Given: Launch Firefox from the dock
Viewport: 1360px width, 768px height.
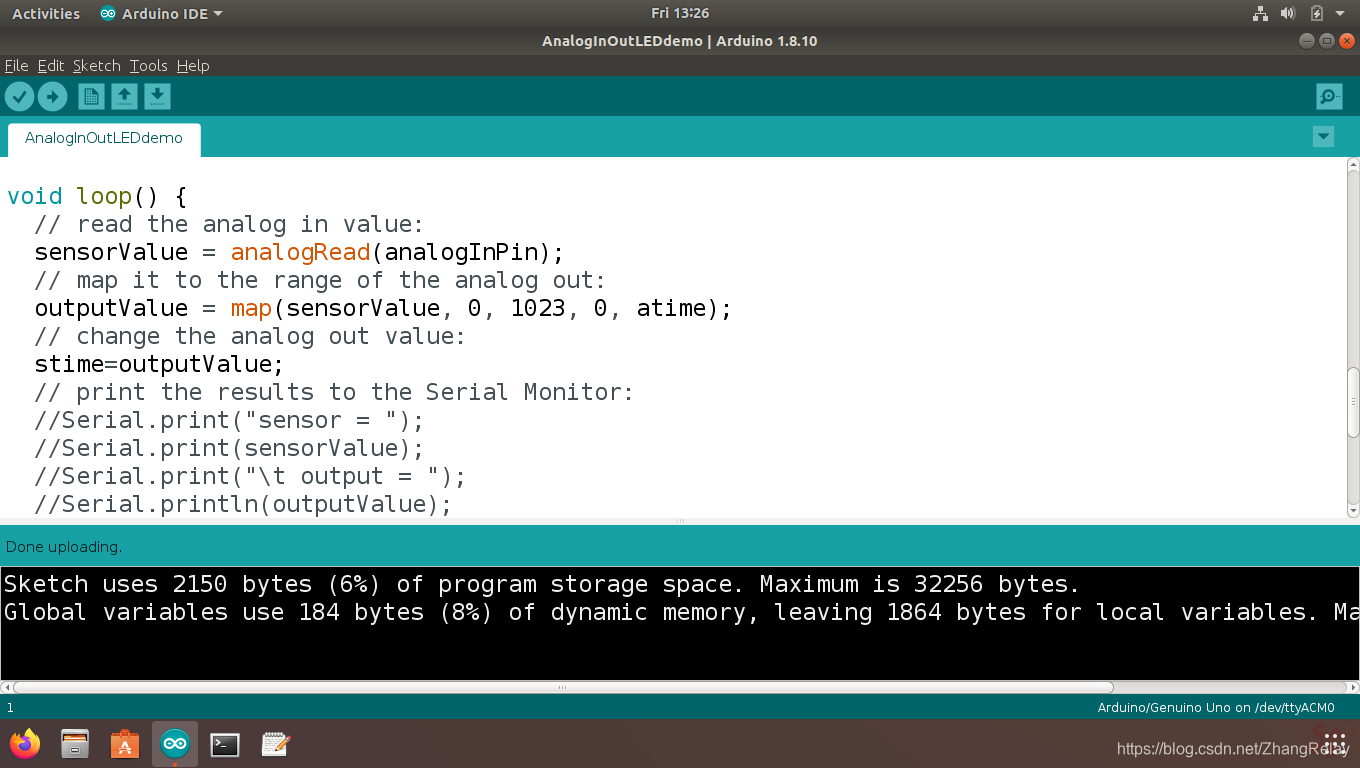Looking at the screenshot, I should (x=25, y=744).
